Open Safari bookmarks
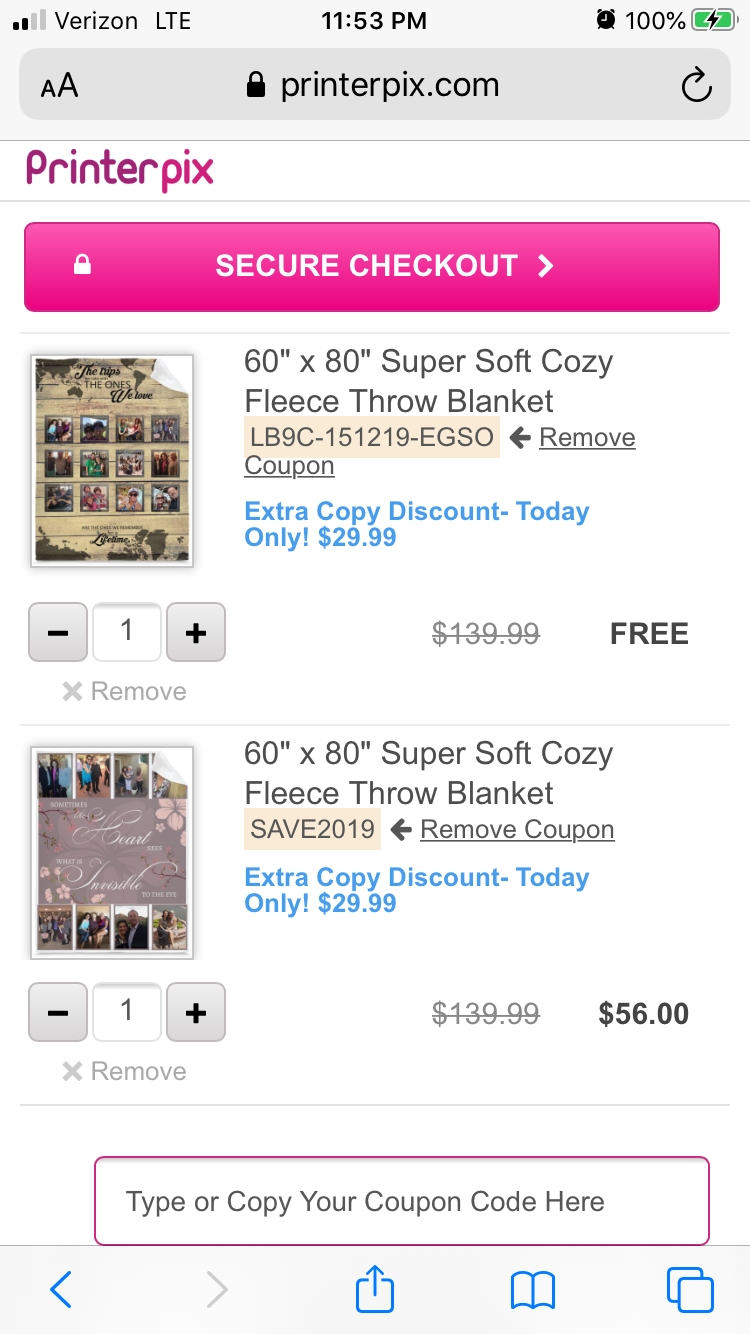Viewport: 750px width, 1334px height. click(x=533, y=1290)
